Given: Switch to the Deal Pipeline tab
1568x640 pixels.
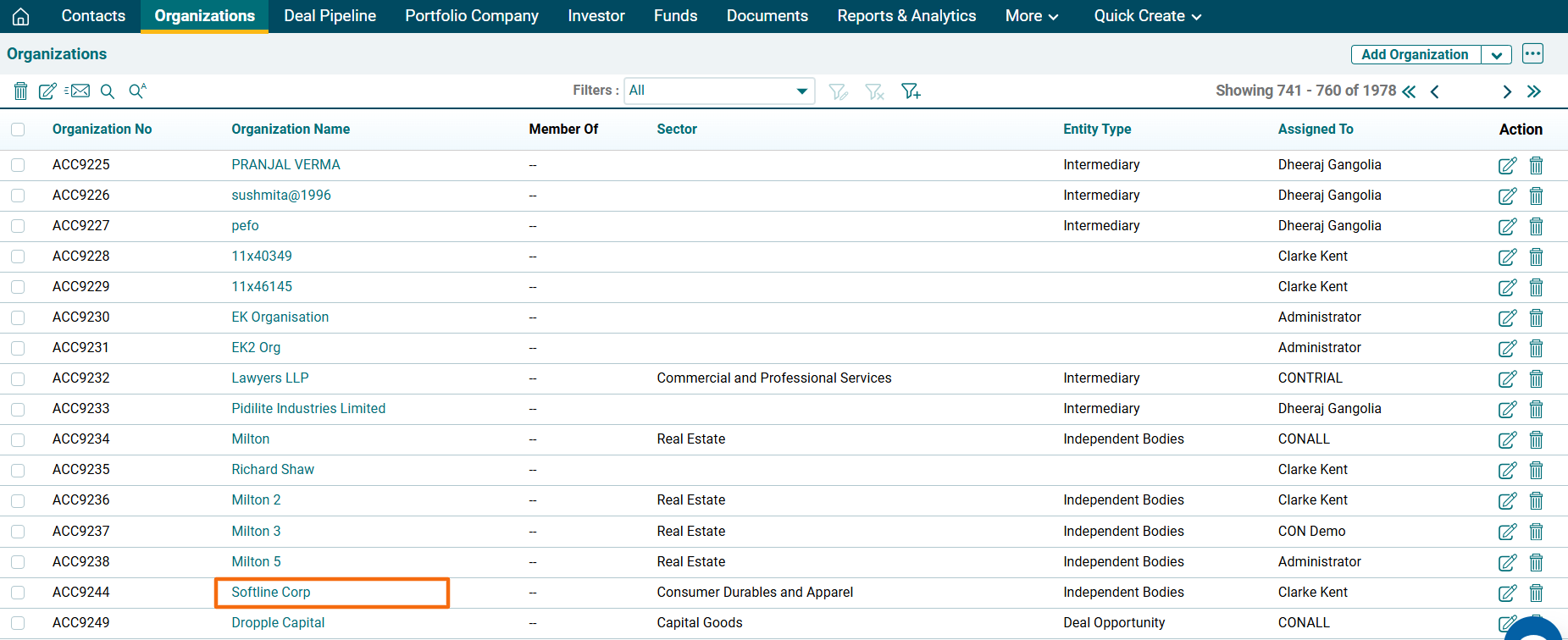Looking at the screenshot, I should click(x=330, y=16).
